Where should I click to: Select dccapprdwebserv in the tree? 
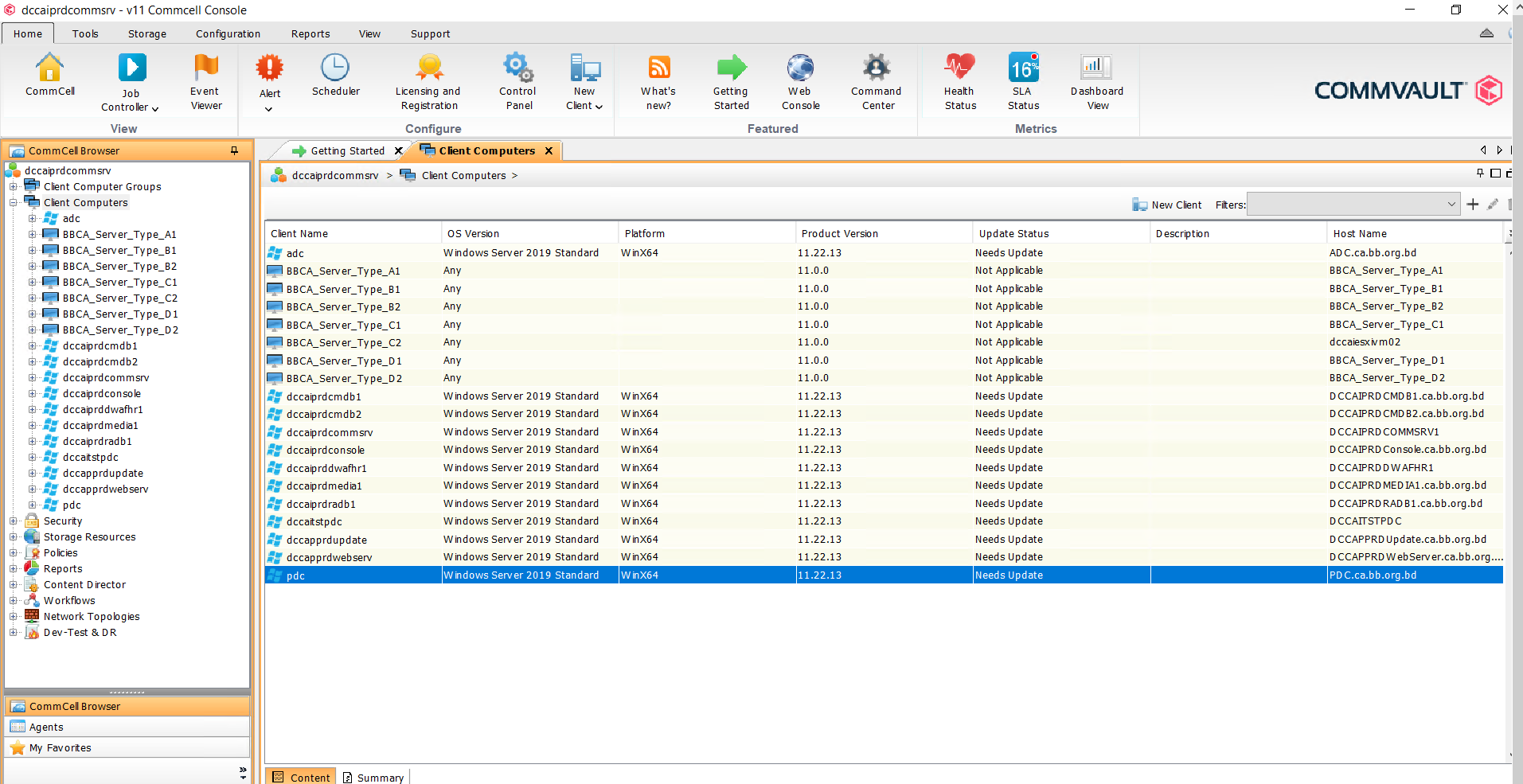point(105,489)
